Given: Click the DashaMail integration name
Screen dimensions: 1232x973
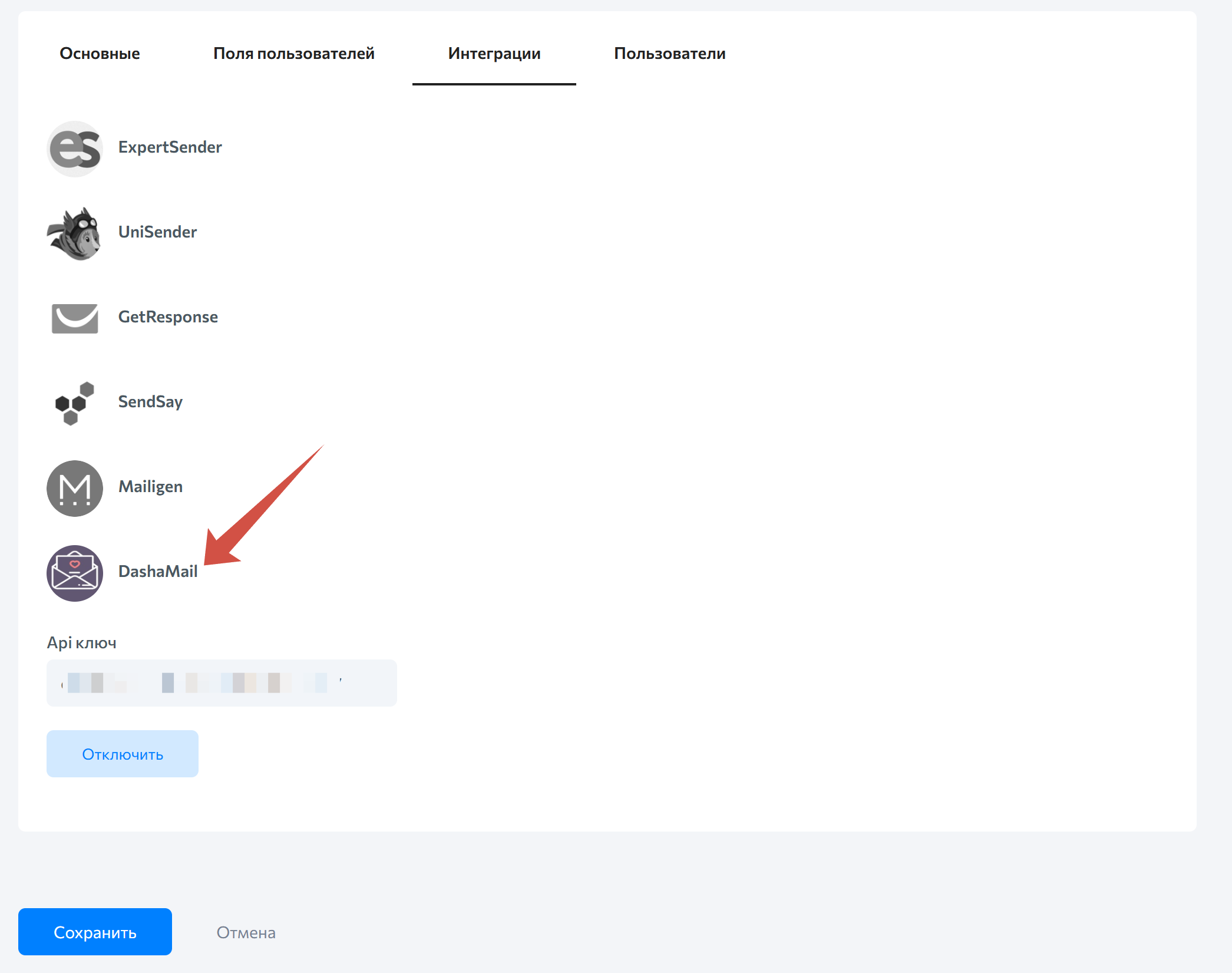Looking at the screenshot, I should pyautogui.click(x=158, y=572).
